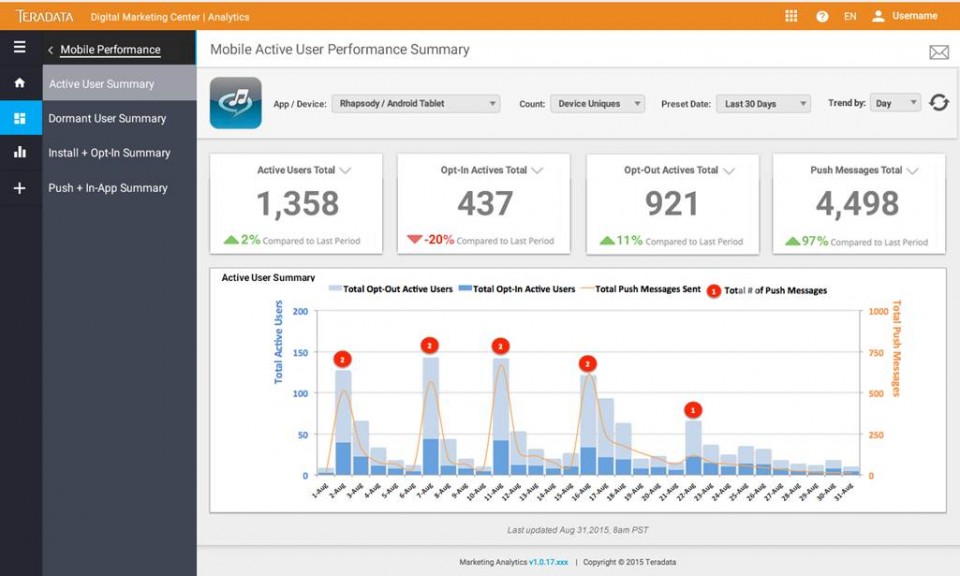Click the push marker above 16-Aug bar
Image resolution: width=960 pixels, height=576 pixels.
[x=588, y=364]
